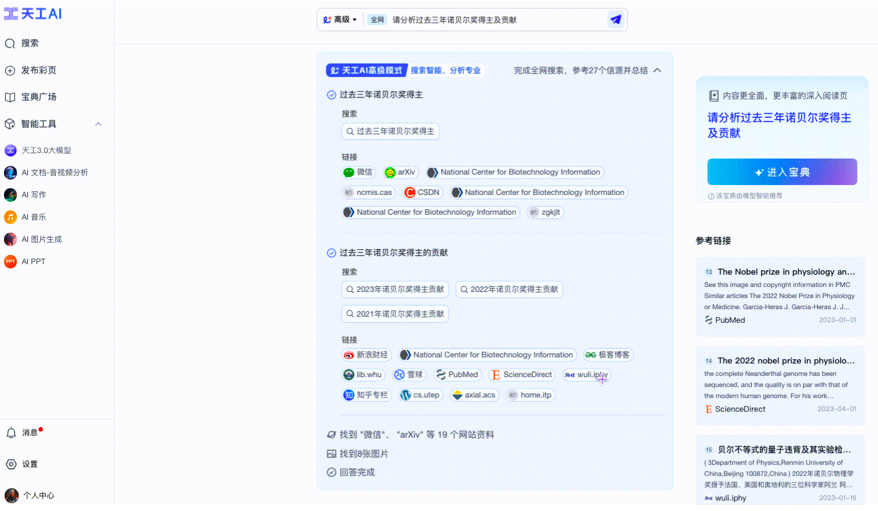Viewport: 878px width, 511px height.
Task: Open the wuli.iphy source chip
Action: click(x=586, y=374)
